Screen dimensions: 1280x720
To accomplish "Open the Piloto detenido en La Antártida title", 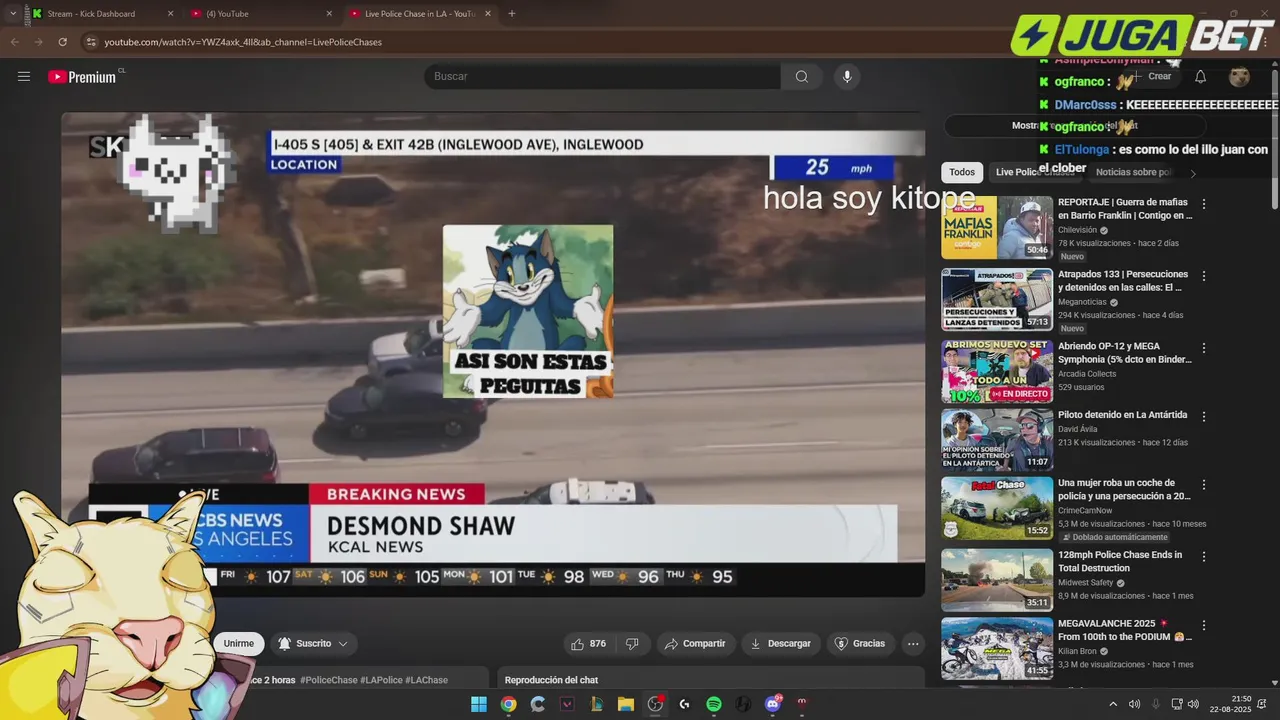I will [x=1123, y=415].
